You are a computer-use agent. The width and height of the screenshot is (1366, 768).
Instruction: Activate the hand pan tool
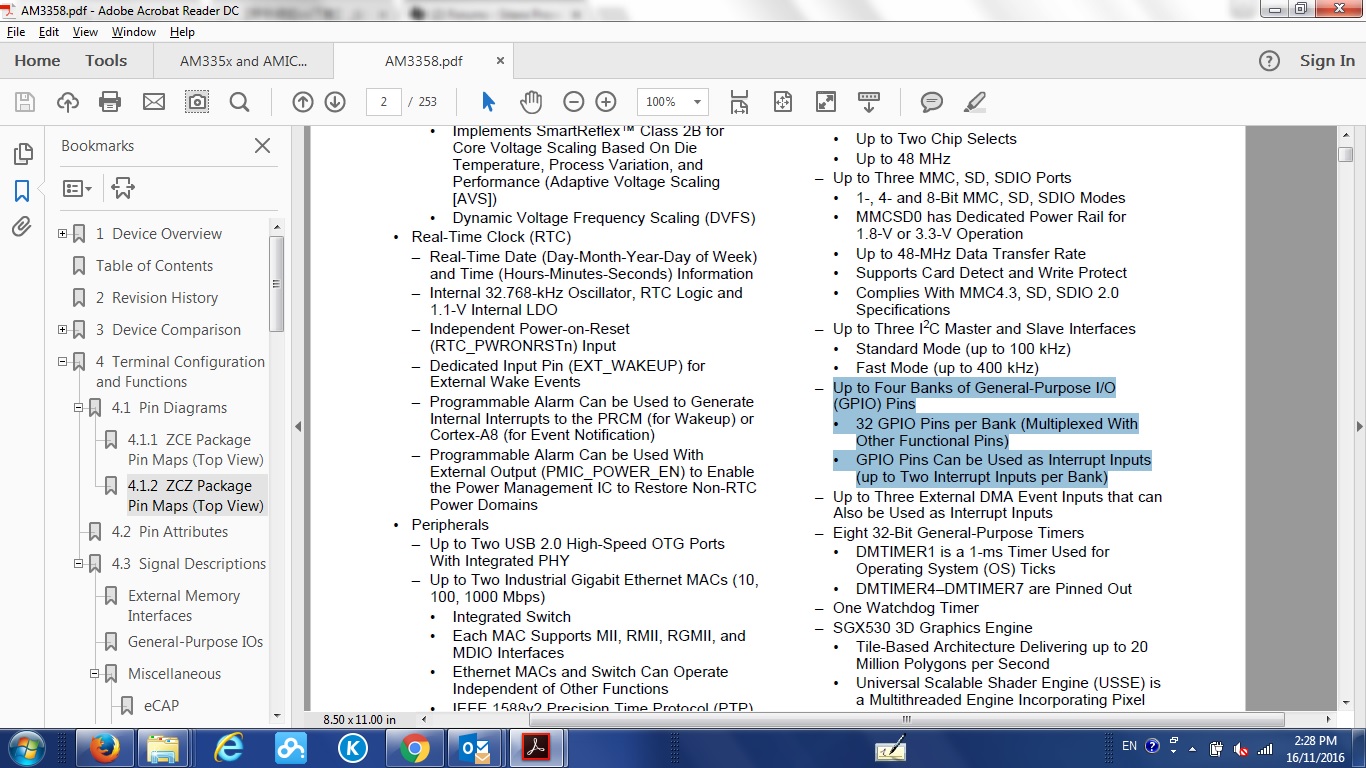tap(530, 102)
